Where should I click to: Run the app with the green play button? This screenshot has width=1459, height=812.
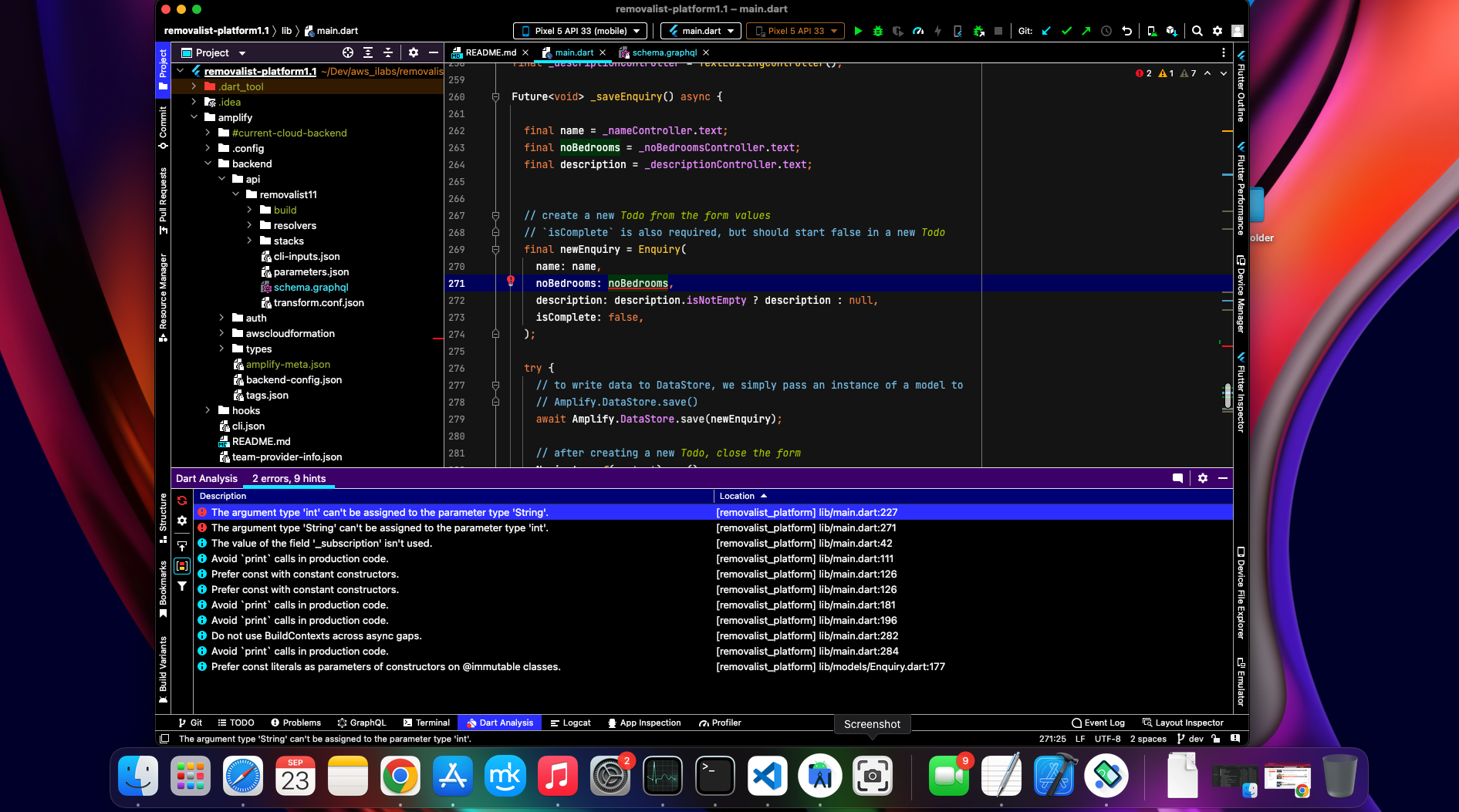[x=858, y=31]
